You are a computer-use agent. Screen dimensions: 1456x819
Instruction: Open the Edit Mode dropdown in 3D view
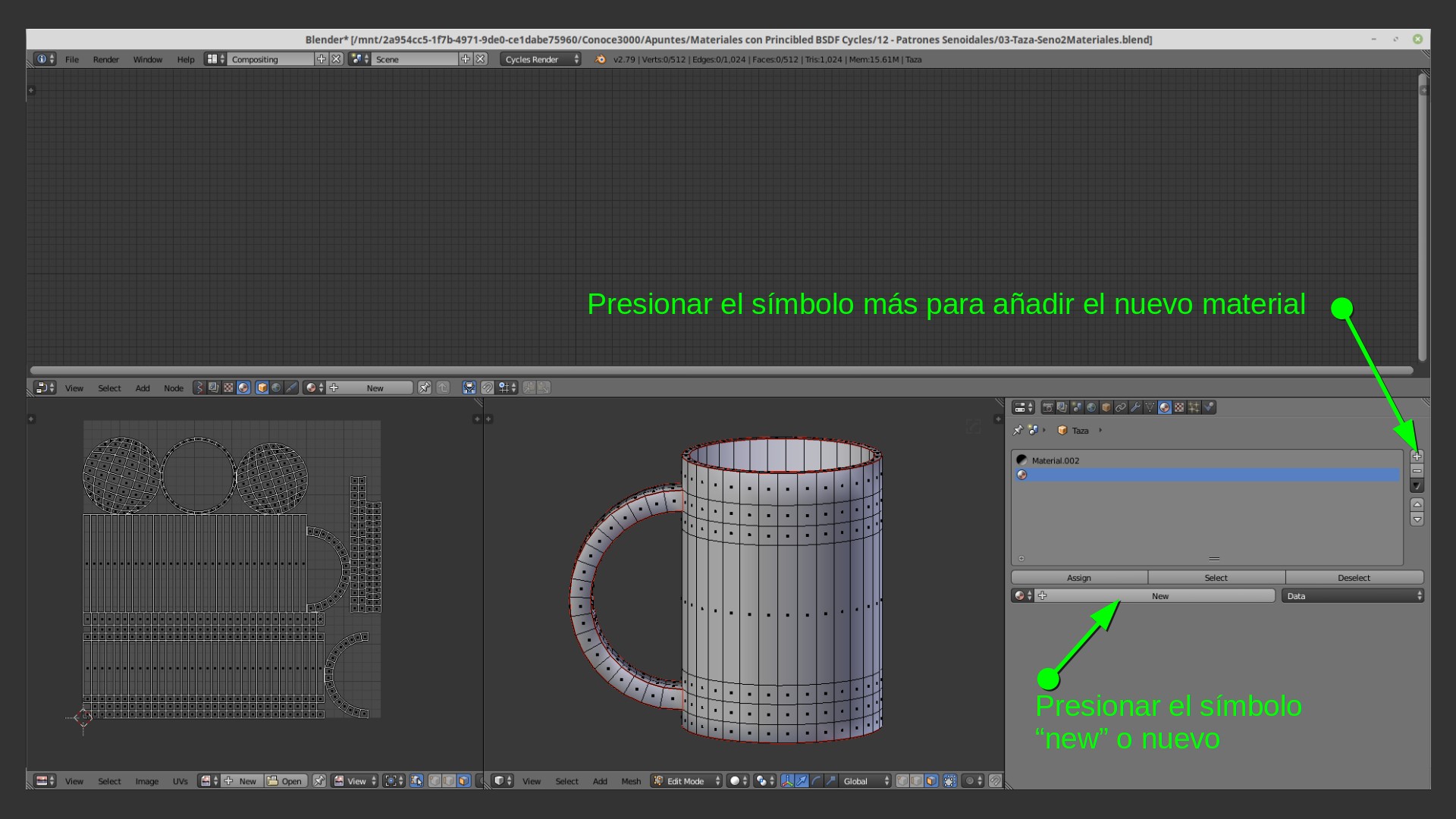[x=686, y=781]
